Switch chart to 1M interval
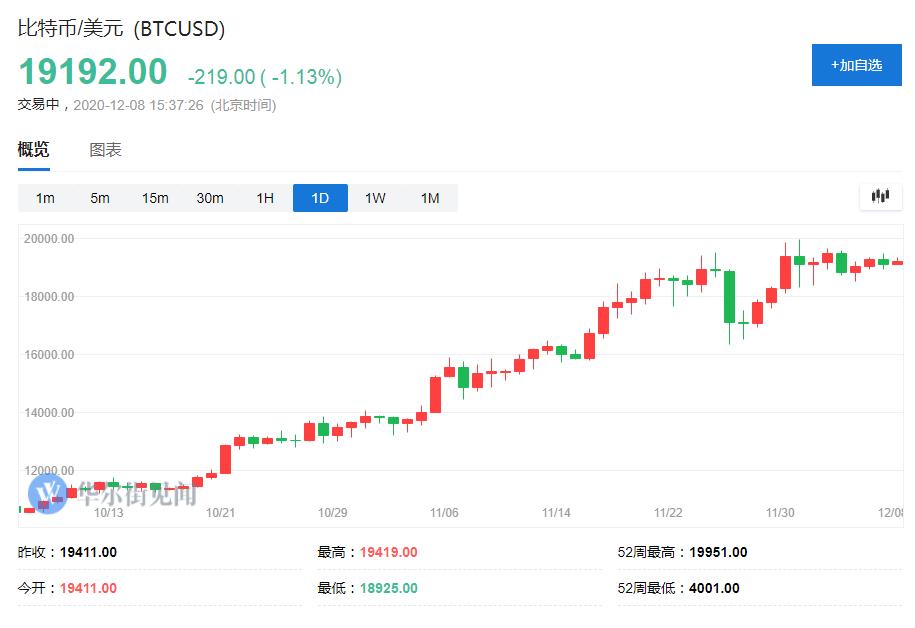 click(430, 198)
